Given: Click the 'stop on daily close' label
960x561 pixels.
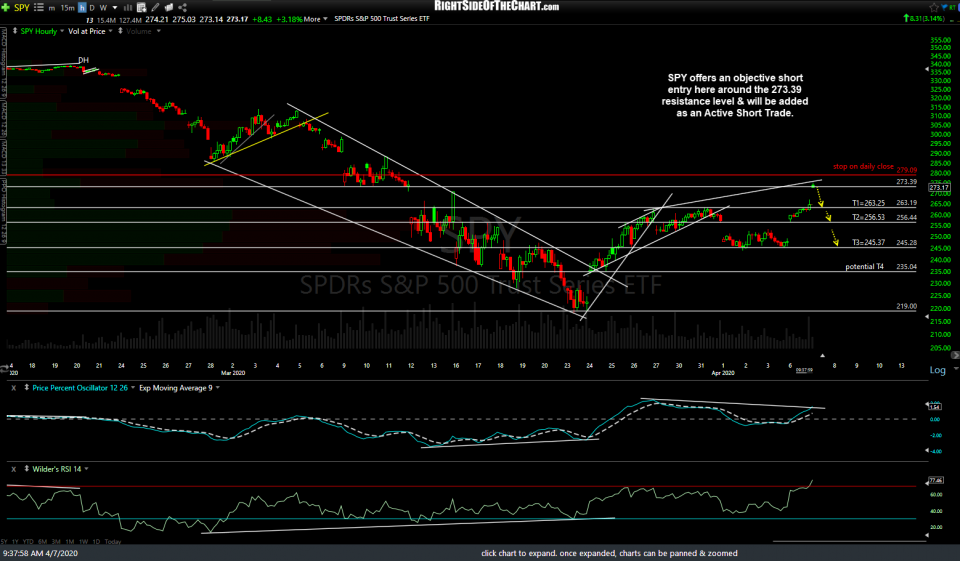Looking at the screenshot, I should coord(863,167).
